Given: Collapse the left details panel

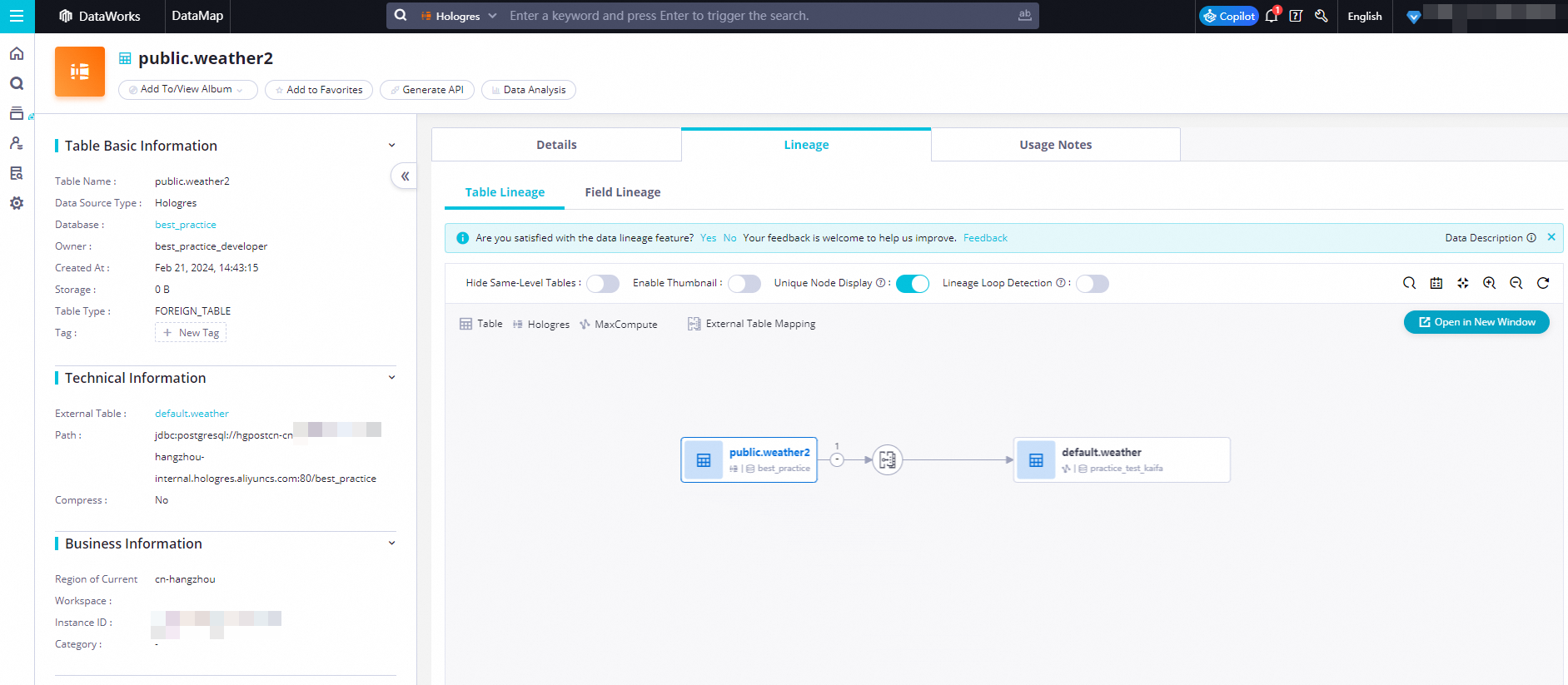Looking at the screenshot, I should click(405, 176).
